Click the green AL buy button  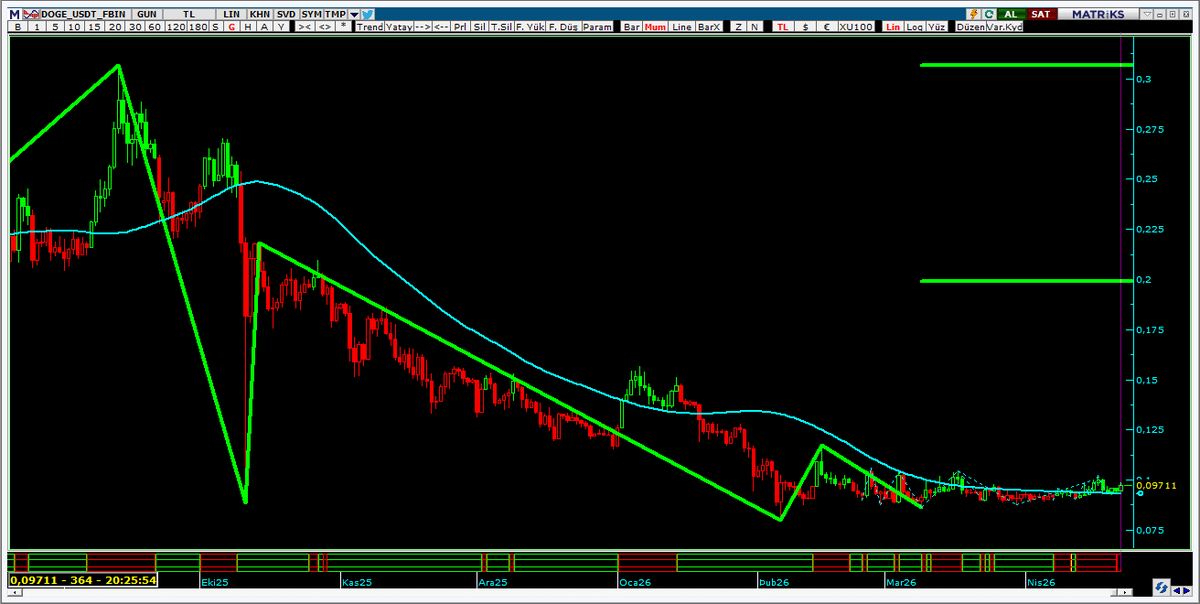tap(1010, 14)
